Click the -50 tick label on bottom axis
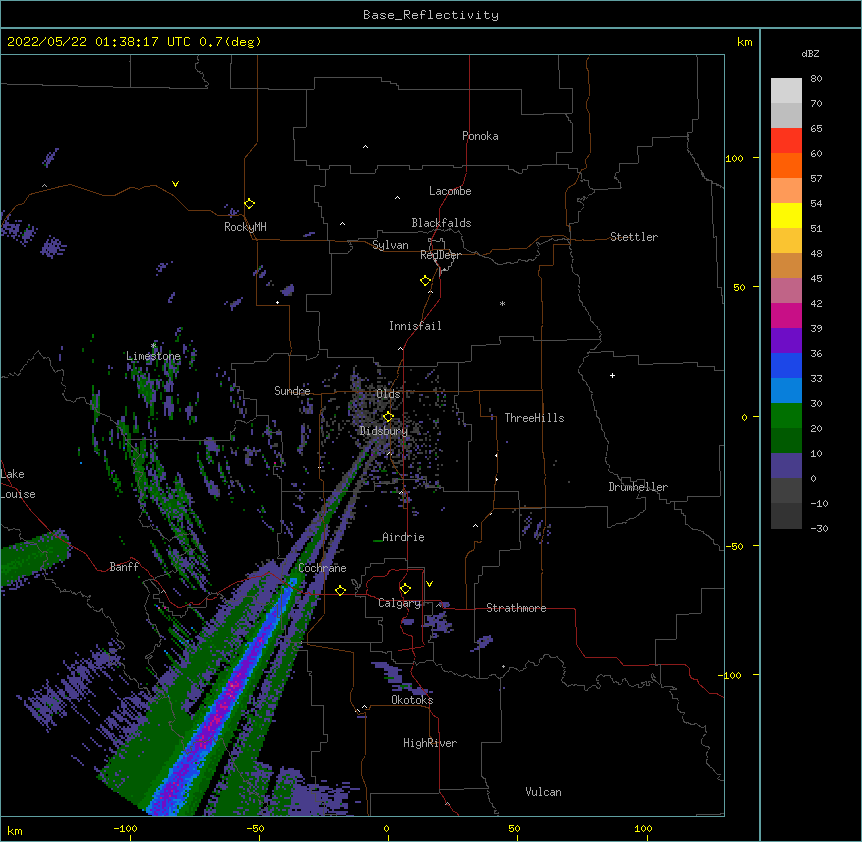This screenshot has width=862, height=842. pyautogui.click(x=255, y=829)
